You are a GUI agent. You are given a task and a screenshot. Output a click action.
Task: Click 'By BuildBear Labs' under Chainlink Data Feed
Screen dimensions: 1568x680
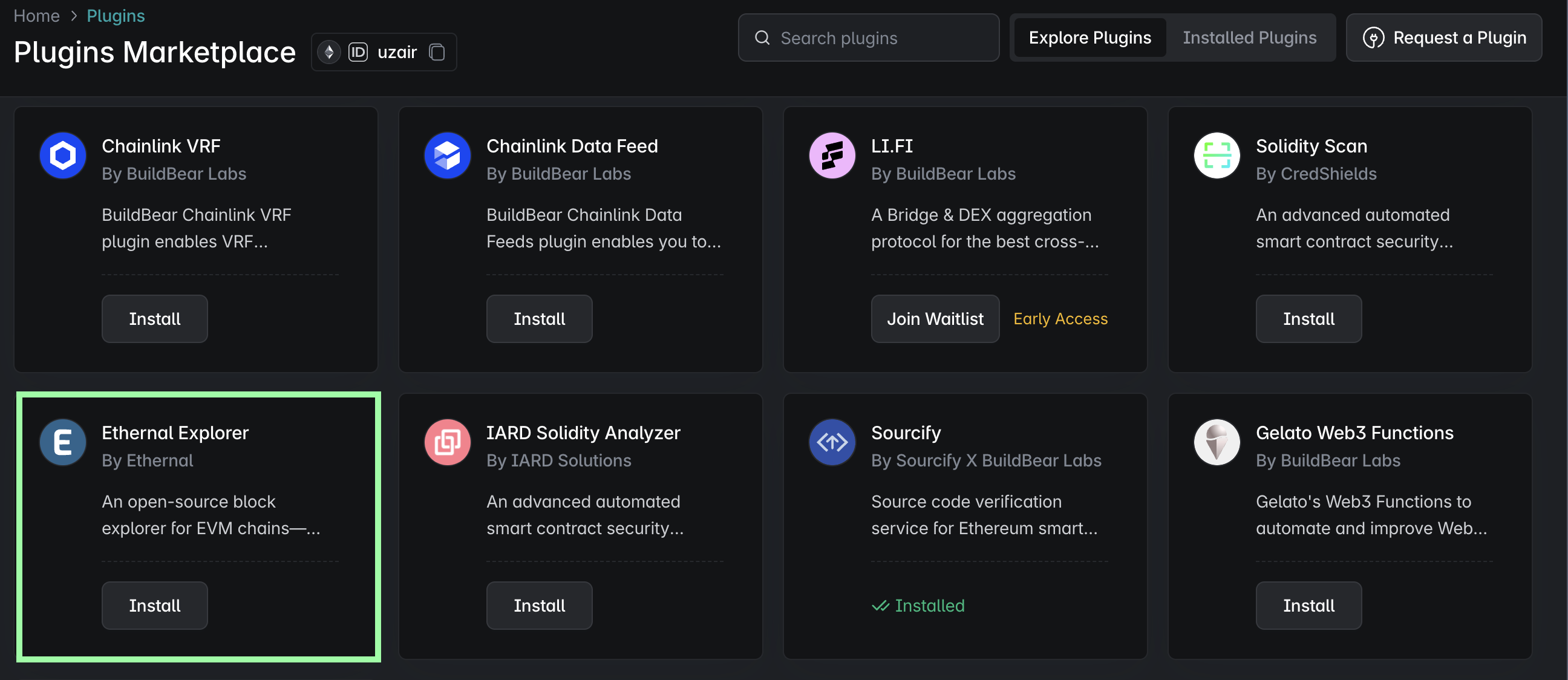pyautogui.click(x=559, y=174)
